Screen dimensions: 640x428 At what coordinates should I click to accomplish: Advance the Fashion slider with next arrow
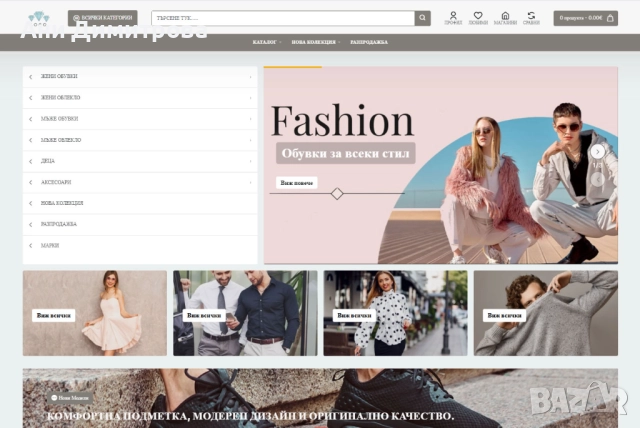click(598, 152)
